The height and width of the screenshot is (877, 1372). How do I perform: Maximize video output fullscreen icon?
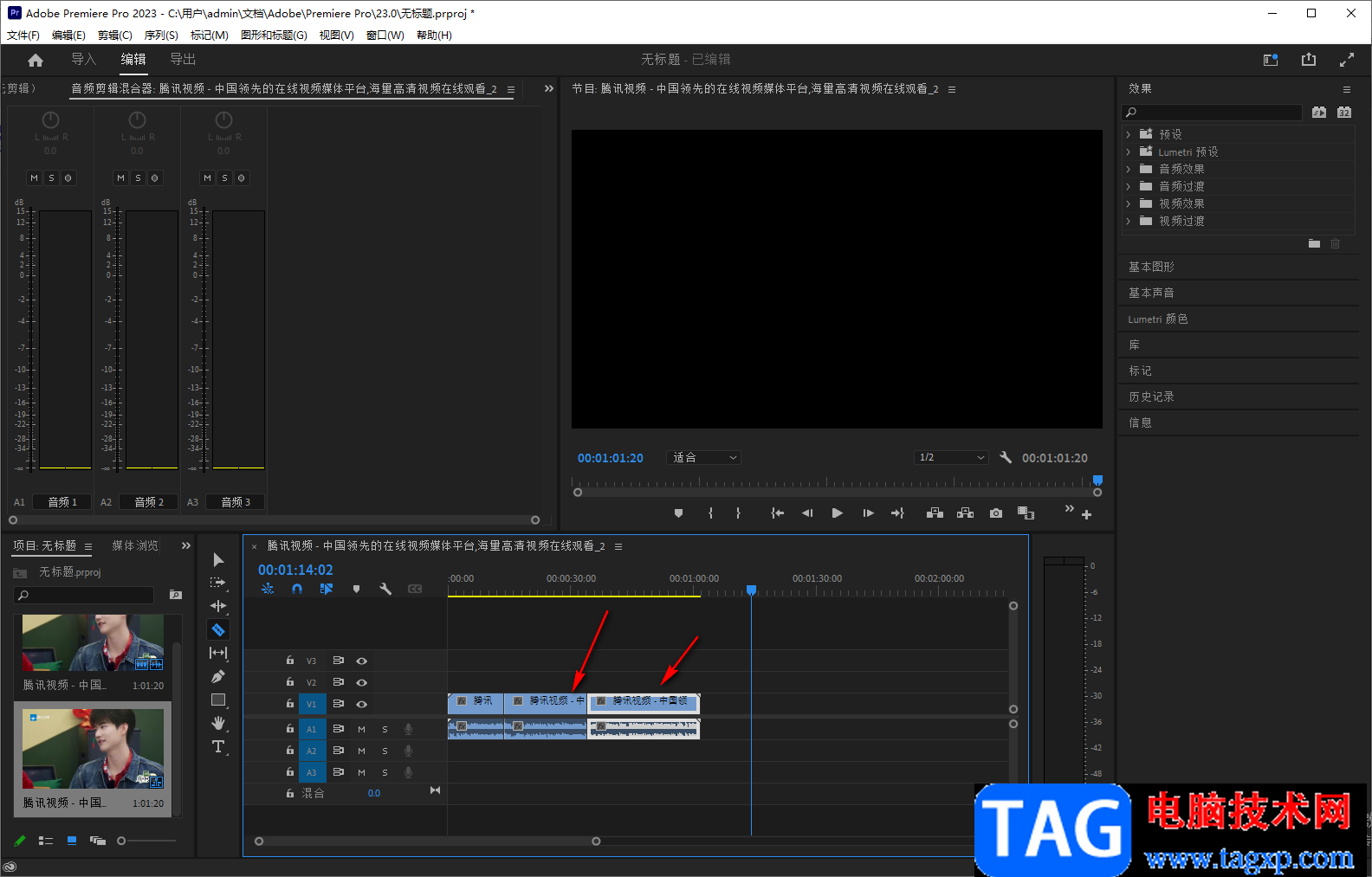(x=1347, y=60)
